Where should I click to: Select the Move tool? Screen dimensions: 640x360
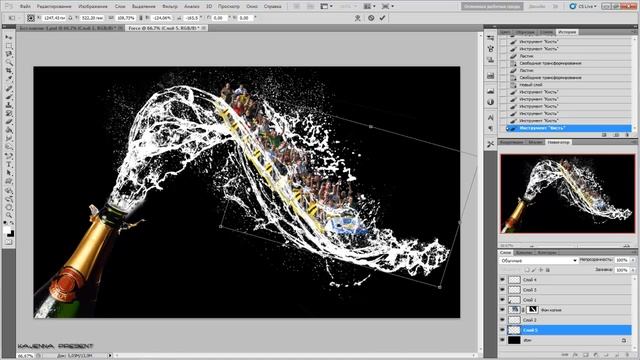click(9, 37)
